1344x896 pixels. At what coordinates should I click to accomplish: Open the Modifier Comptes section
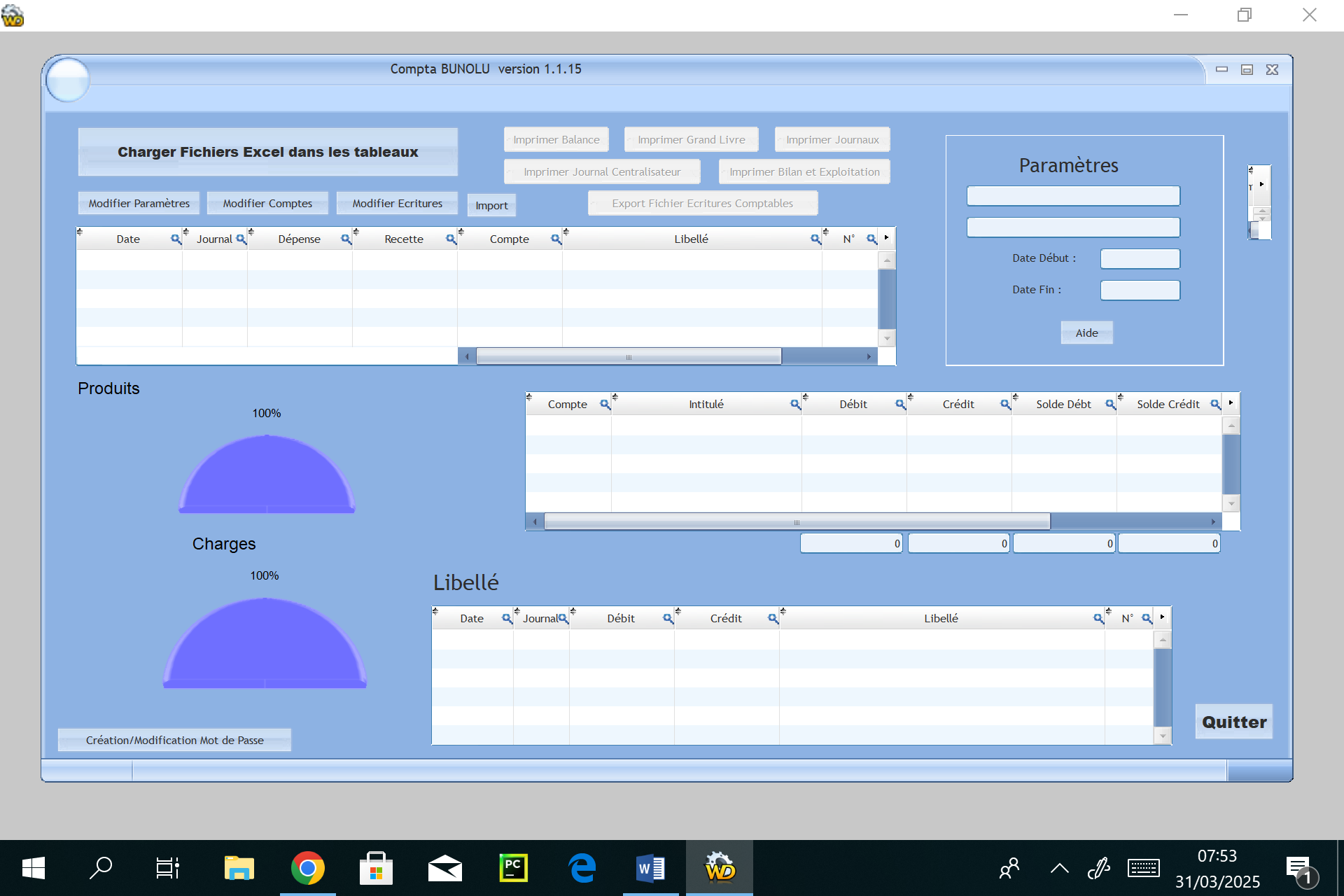tap(267, 204)
